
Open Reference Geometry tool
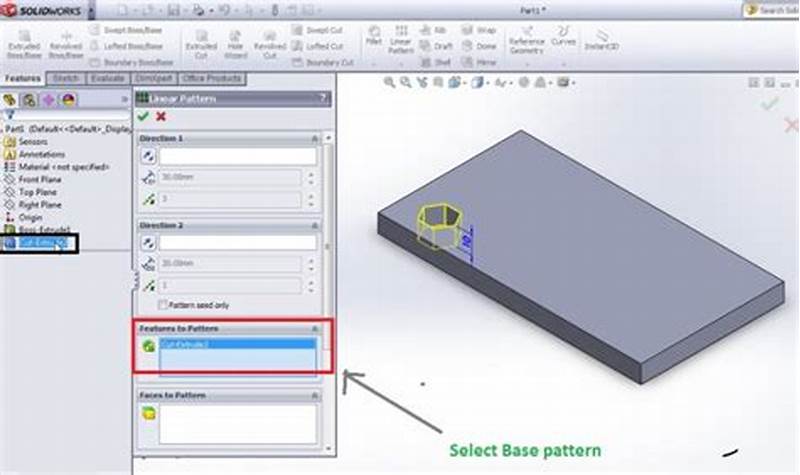point(527,40)
